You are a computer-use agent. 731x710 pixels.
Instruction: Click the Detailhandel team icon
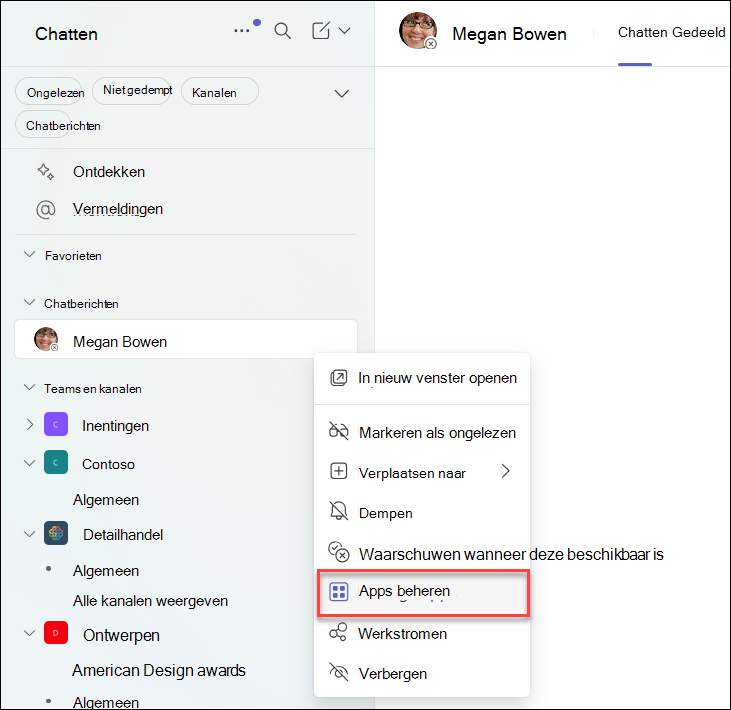click(x=56, y=533)
